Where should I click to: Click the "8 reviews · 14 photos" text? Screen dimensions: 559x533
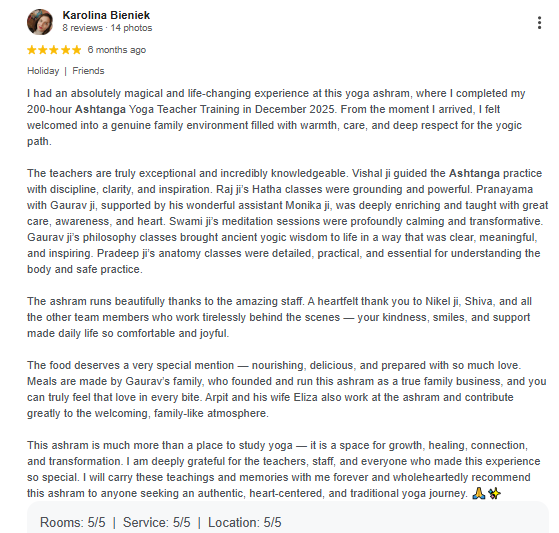[x=107, y=28]
